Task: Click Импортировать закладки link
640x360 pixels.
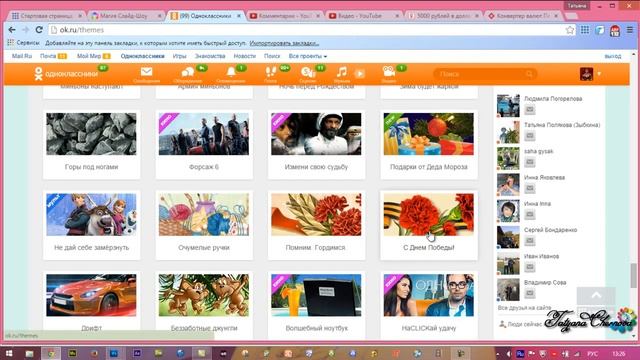Action: (284, 43)
